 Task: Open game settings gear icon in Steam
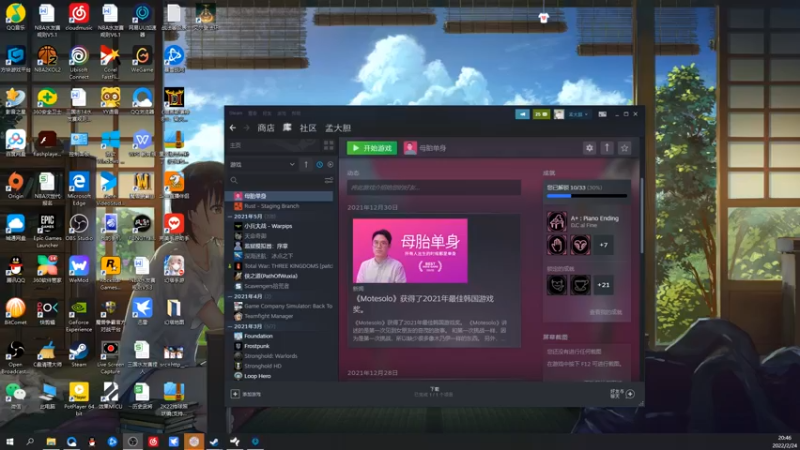coord(589,148)
